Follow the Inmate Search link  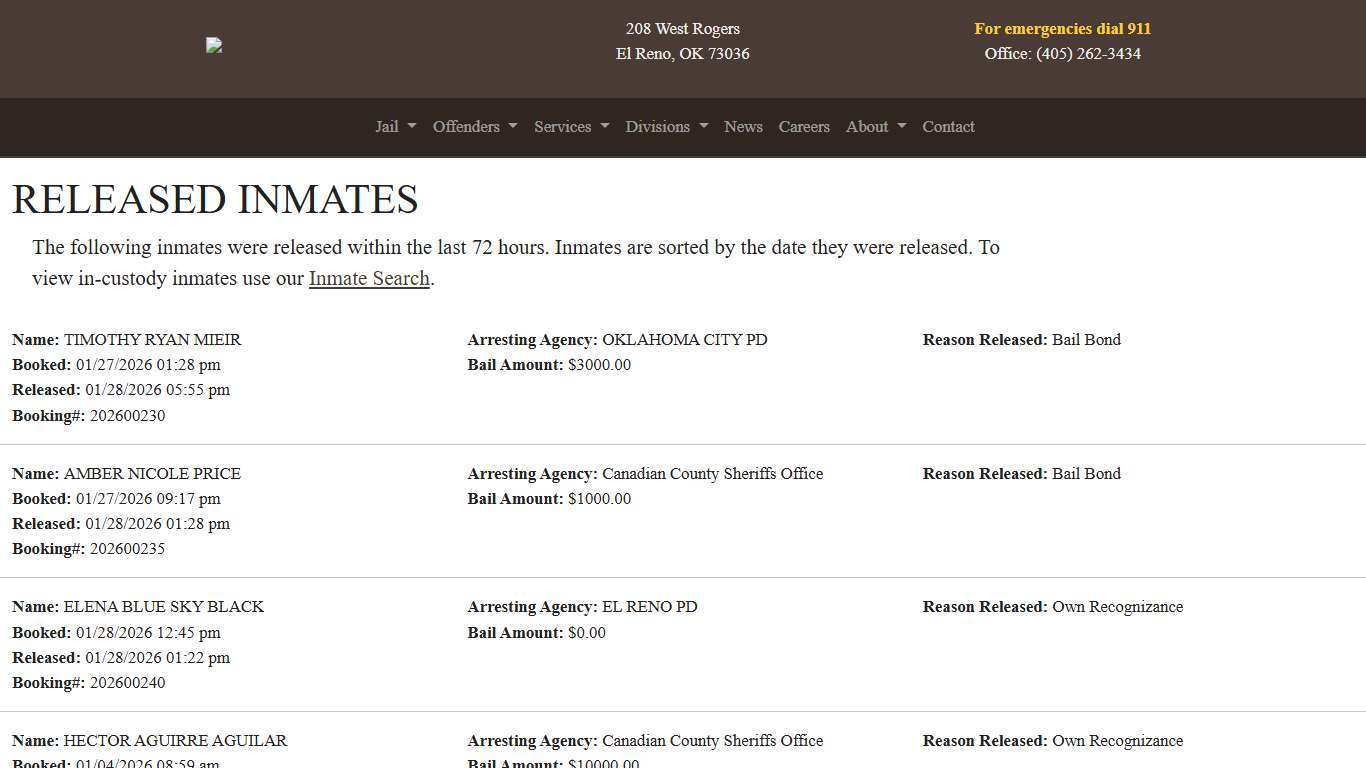pos(369,279)
